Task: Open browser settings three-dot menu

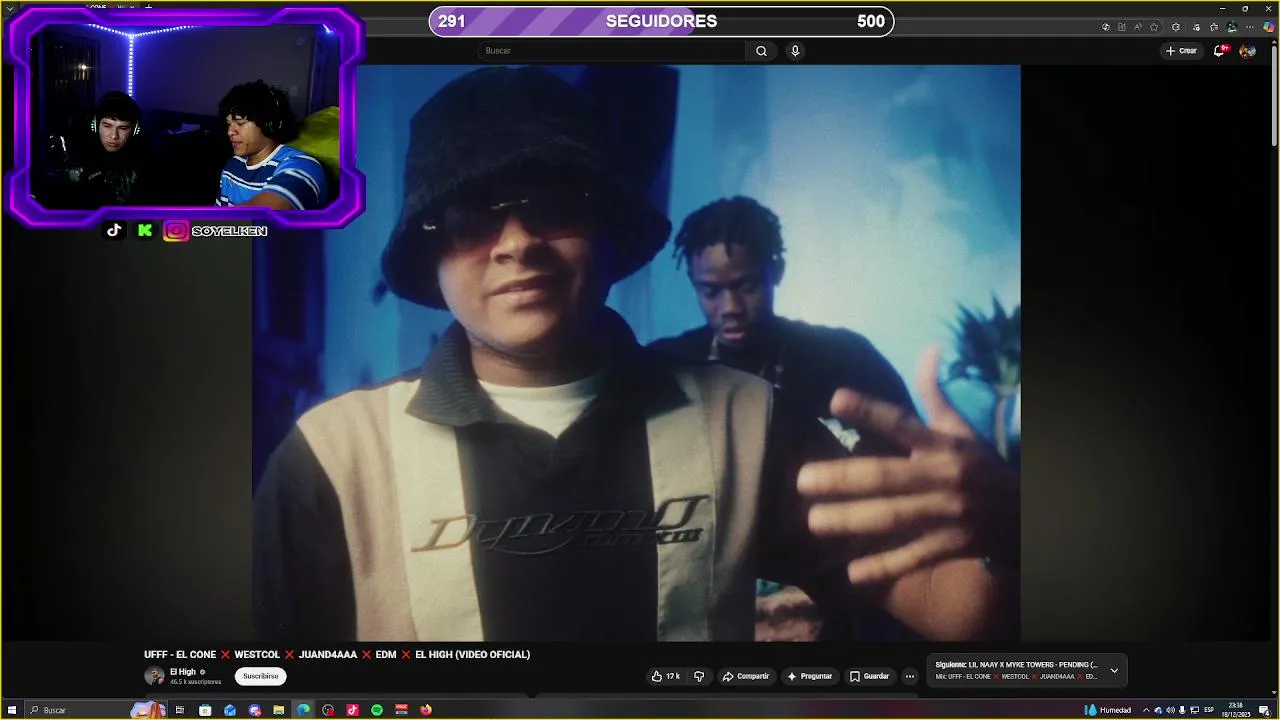Action: tap(1250, 27)
